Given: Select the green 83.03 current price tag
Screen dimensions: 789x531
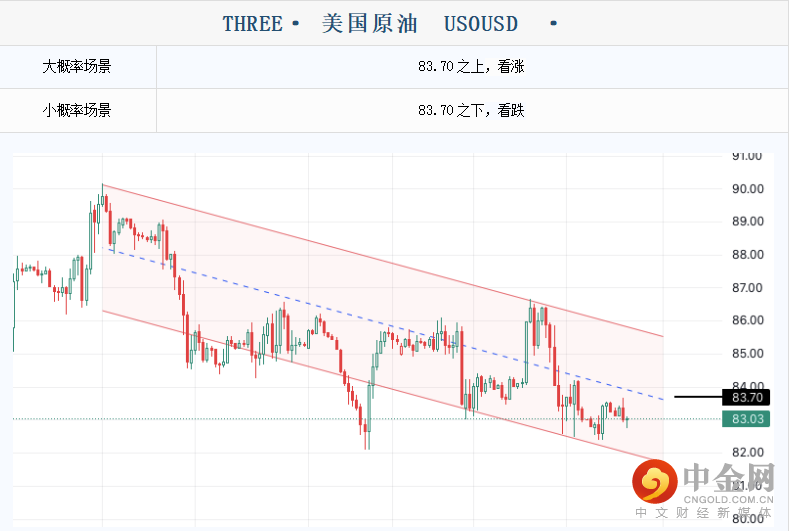Looking at the screenshot, I should 749,420.
